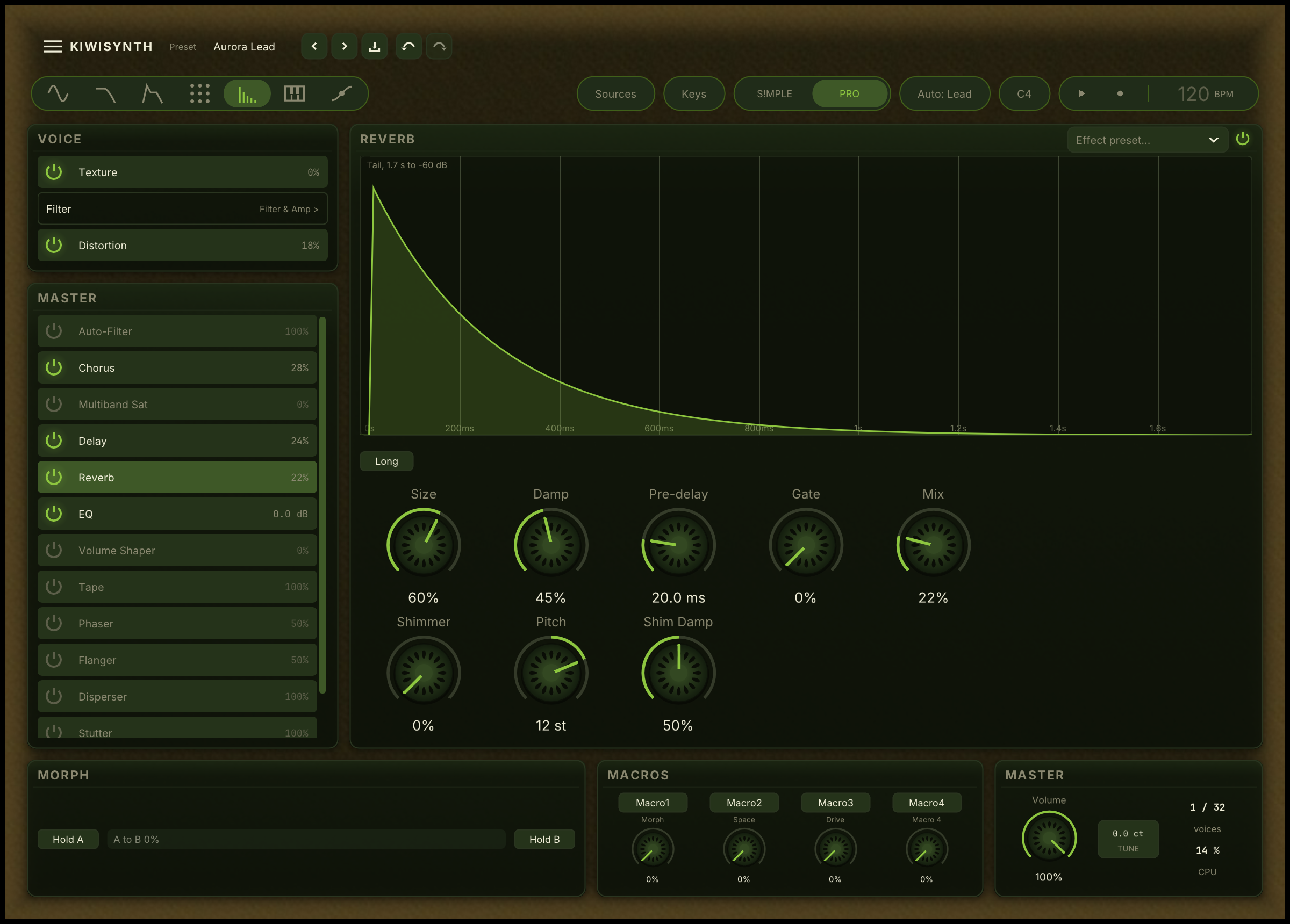
Task: Open the hamburger menu next to KIWISYNTH
Action: 53,47
